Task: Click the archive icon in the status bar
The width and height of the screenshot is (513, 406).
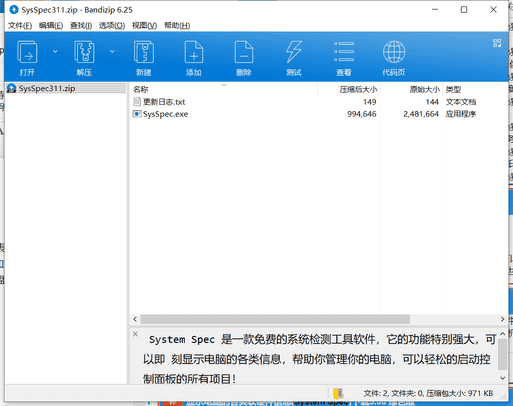Action: pyautogui.click(x=338, y=394)
